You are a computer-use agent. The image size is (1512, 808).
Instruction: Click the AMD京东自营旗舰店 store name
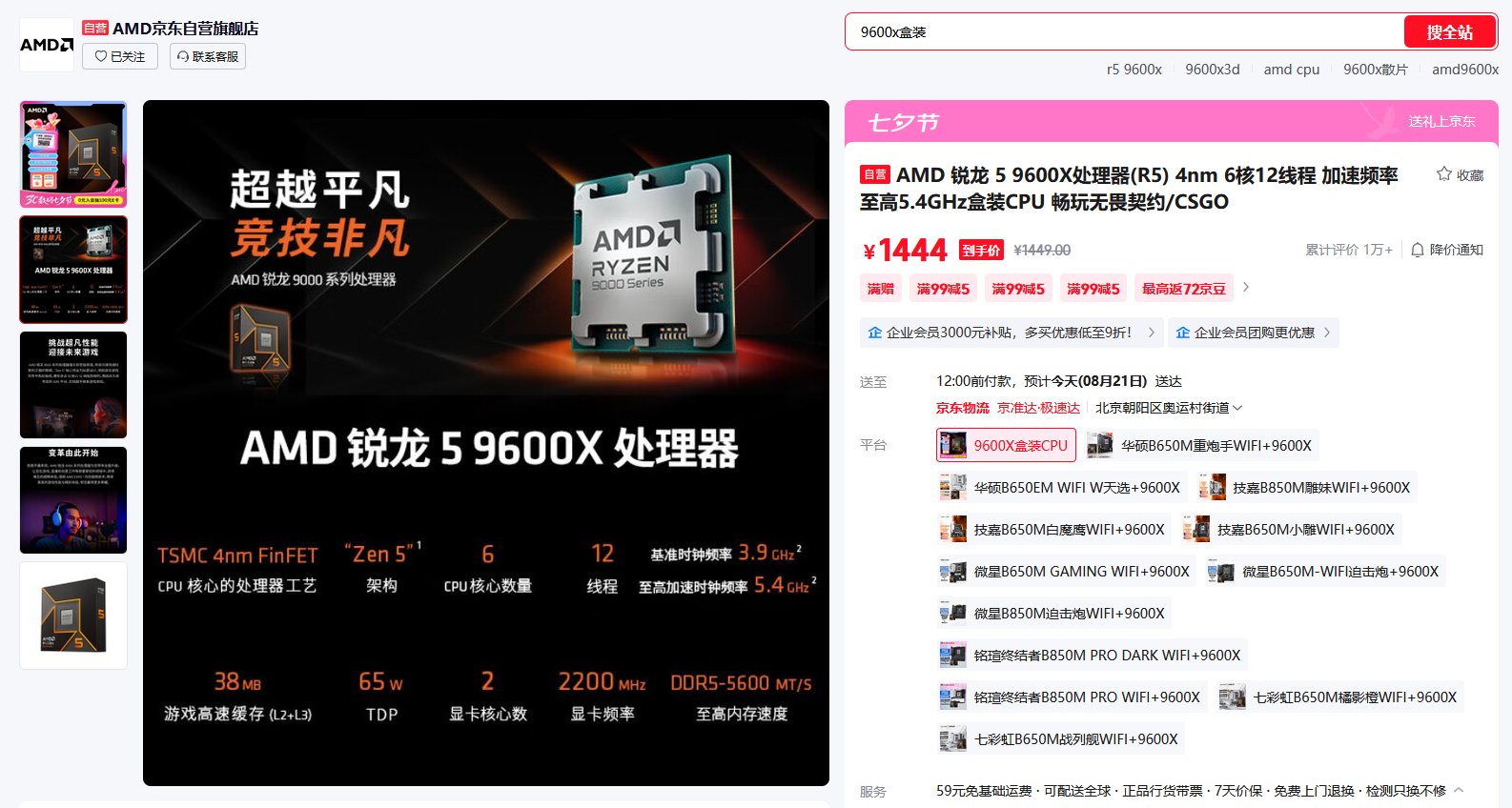[185, 29]
